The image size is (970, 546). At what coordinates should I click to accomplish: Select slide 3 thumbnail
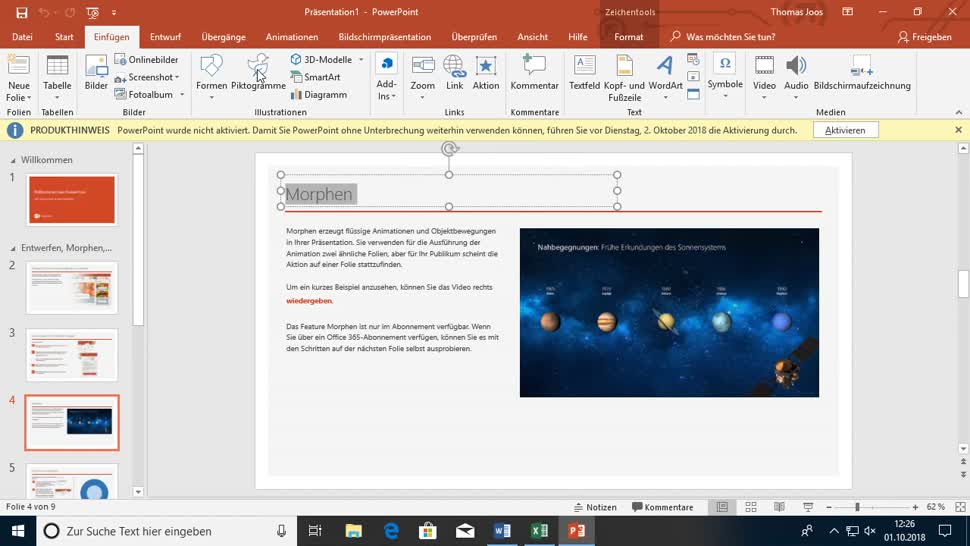pyautogui.click(x=72, y=355)
